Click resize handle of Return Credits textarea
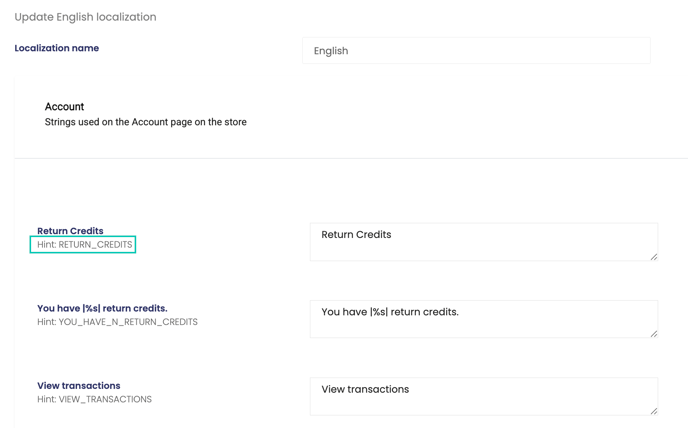Viewport: 688px width, 428px height. (x=654, y=257)
